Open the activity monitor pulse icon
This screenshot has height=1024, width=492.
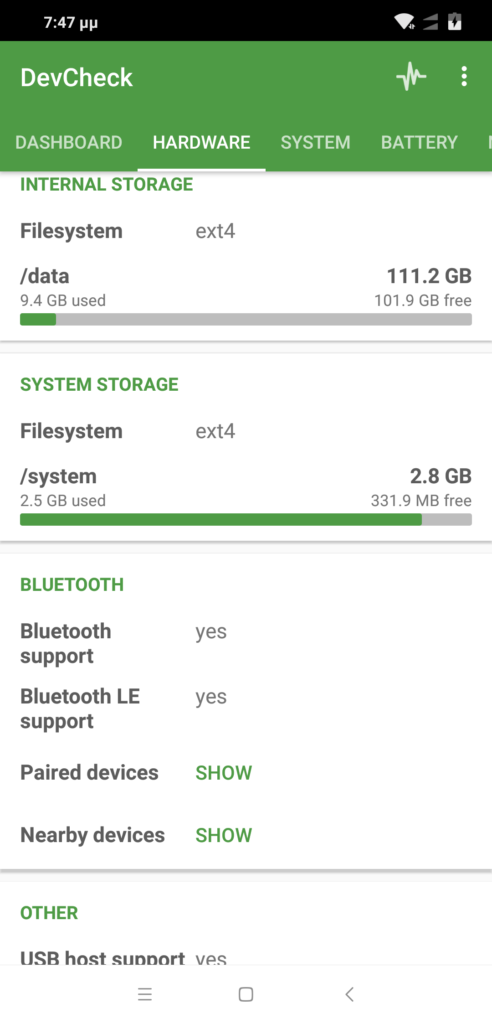[411, 77]
